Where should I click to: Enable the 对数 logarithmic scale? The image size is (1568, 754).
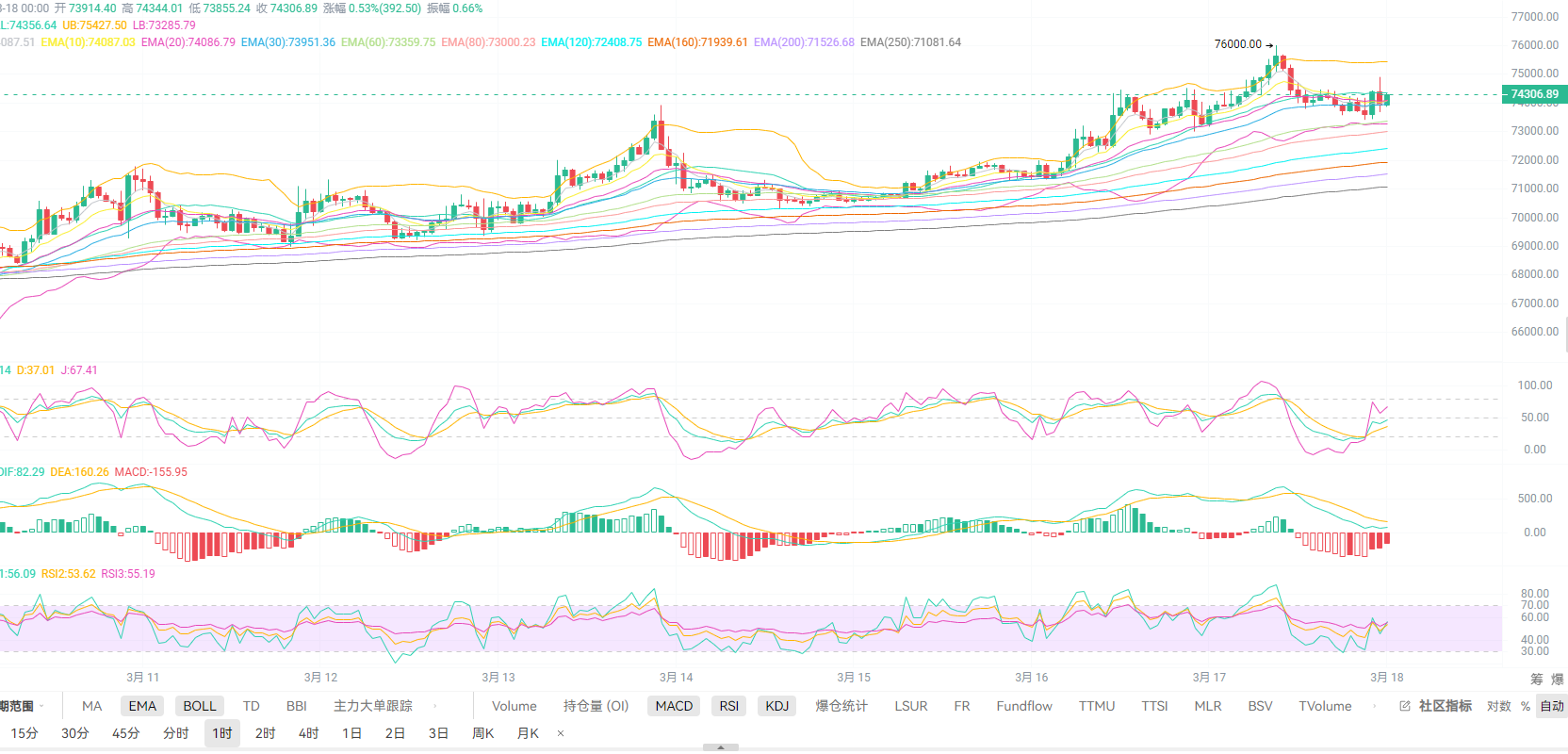[x=1498, y=706]
